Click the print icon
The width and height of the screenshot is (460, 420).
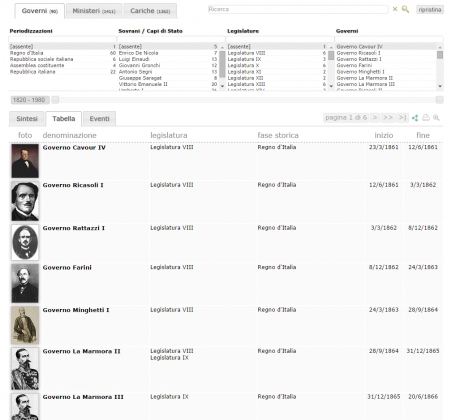(x=426, y=118)
